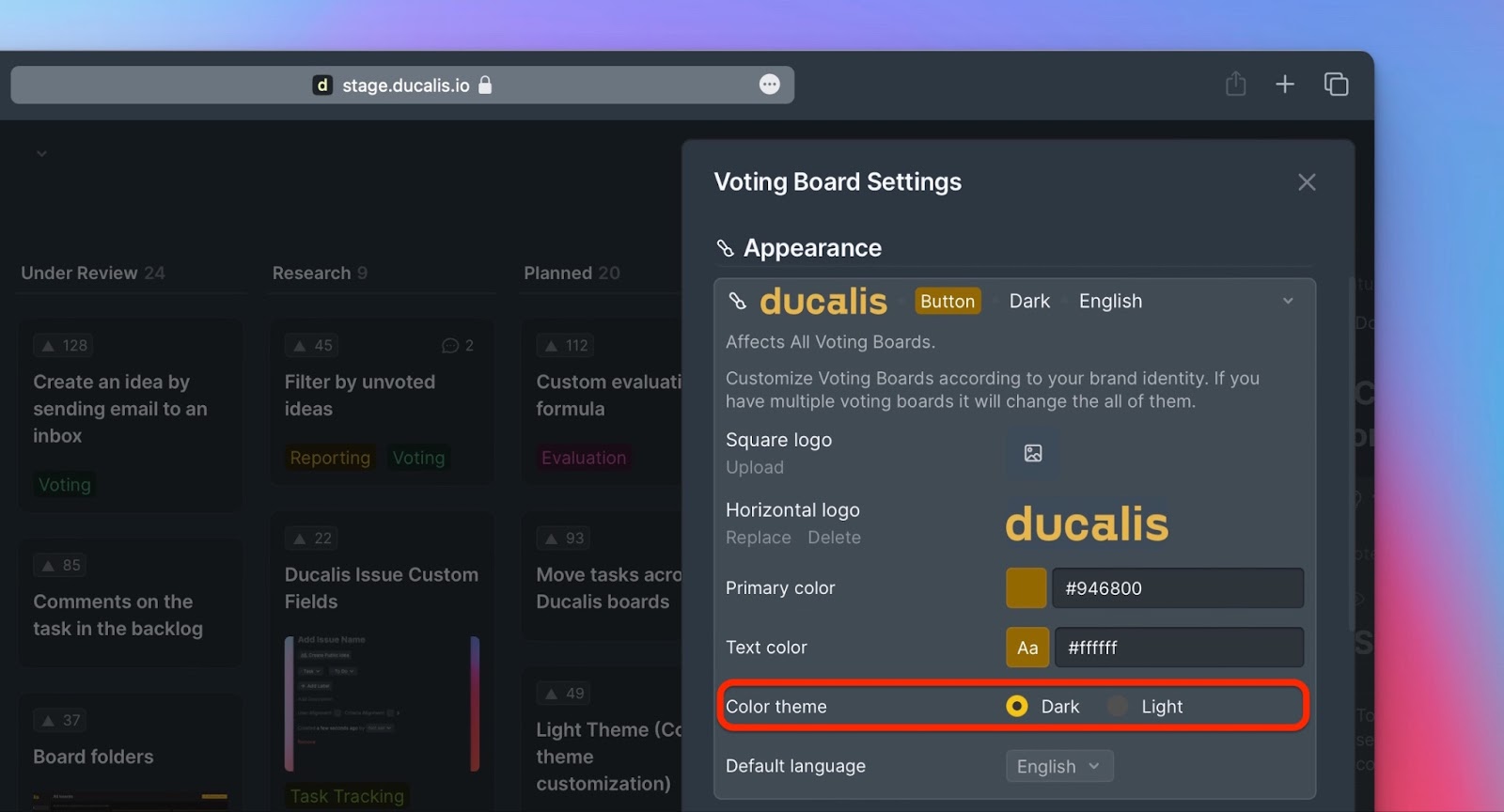Open the address bar more-options ellipsis
Screen dimensions: 1504x812
[769, 85]
